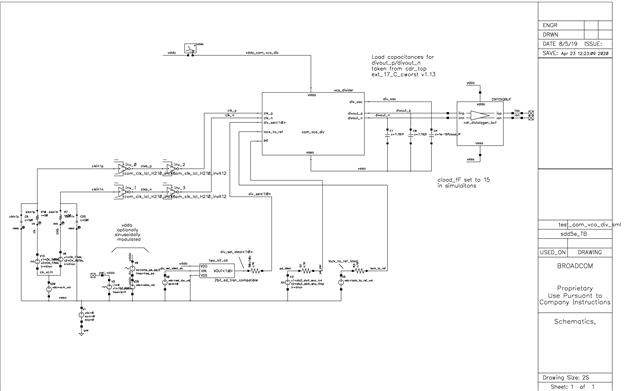Click the Load capacitances annotation text
Image resolution: width=640 pixels, height=391 pixels.
click(403, 66)
